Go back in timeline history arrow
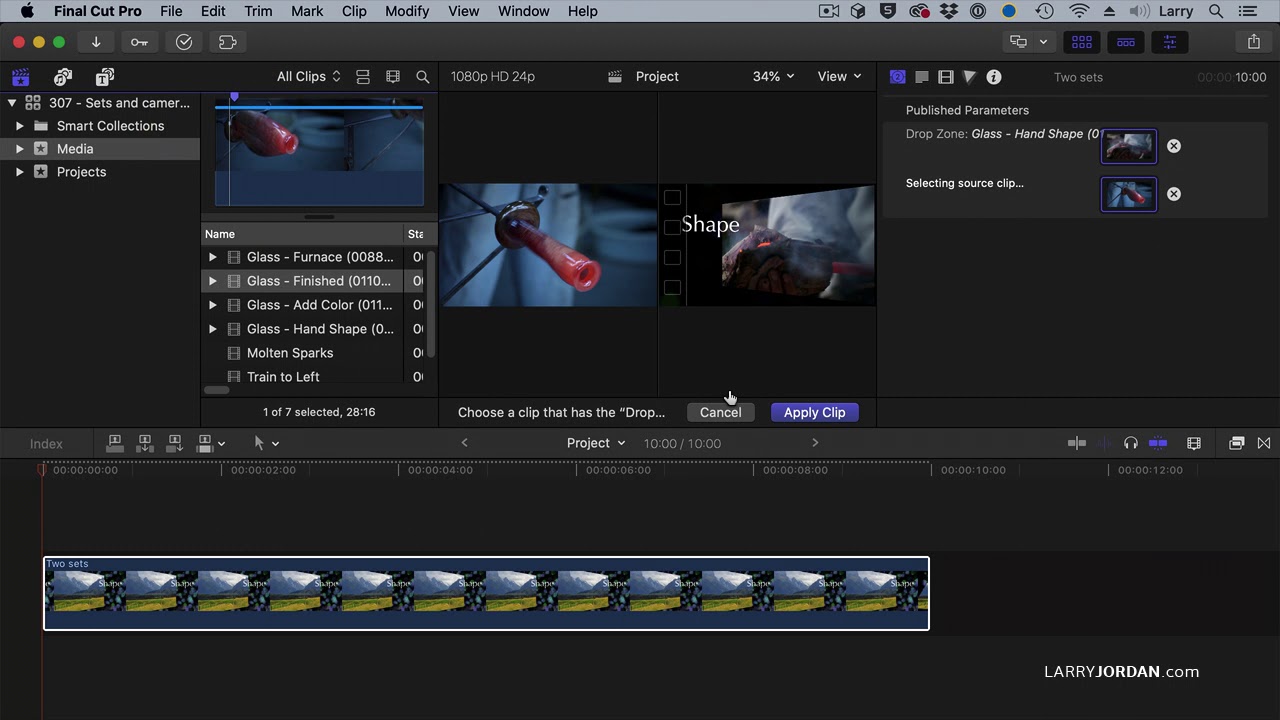 (x=464, y=443)
